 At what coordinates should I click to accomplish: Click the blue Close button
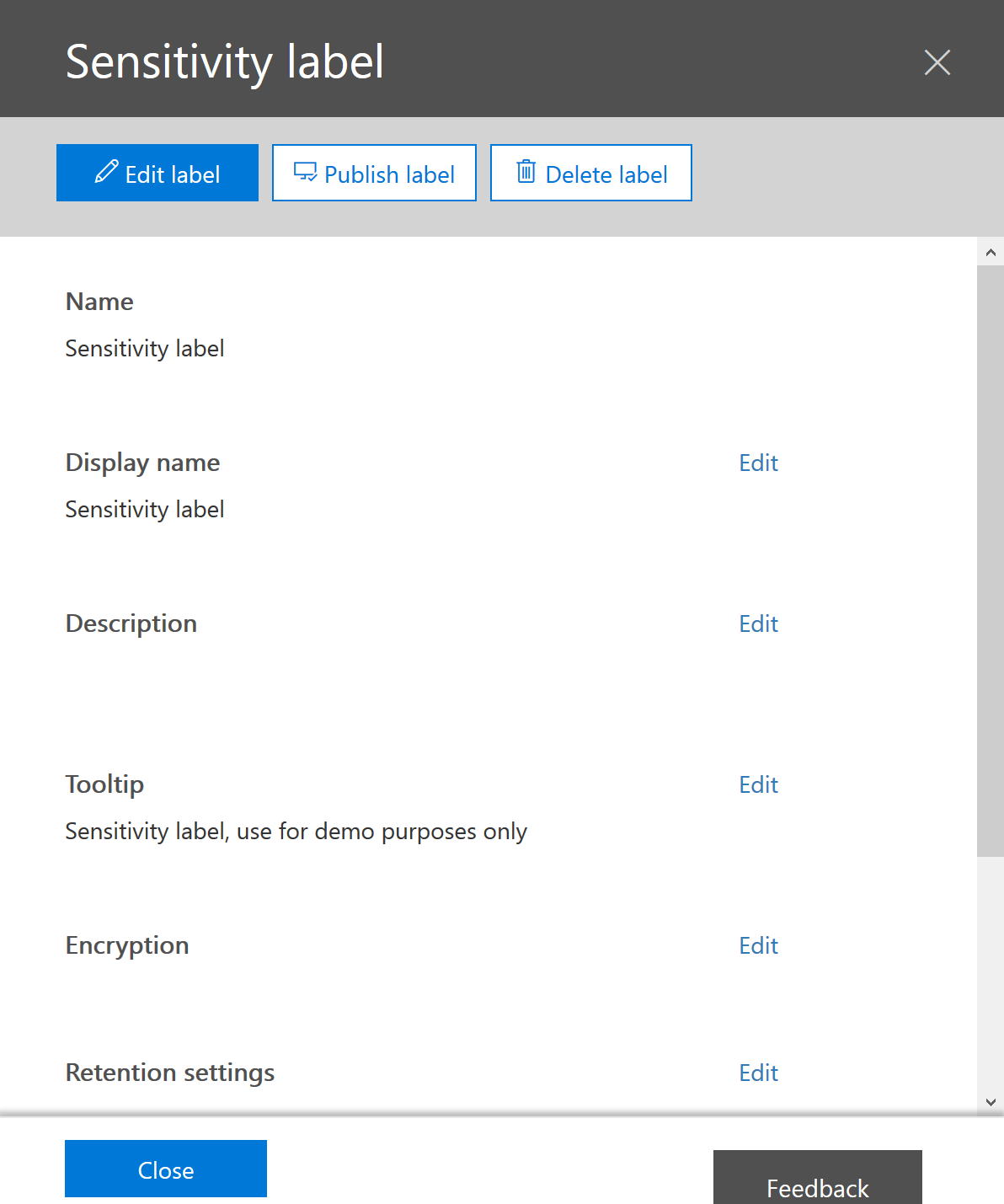point(166,1169)
